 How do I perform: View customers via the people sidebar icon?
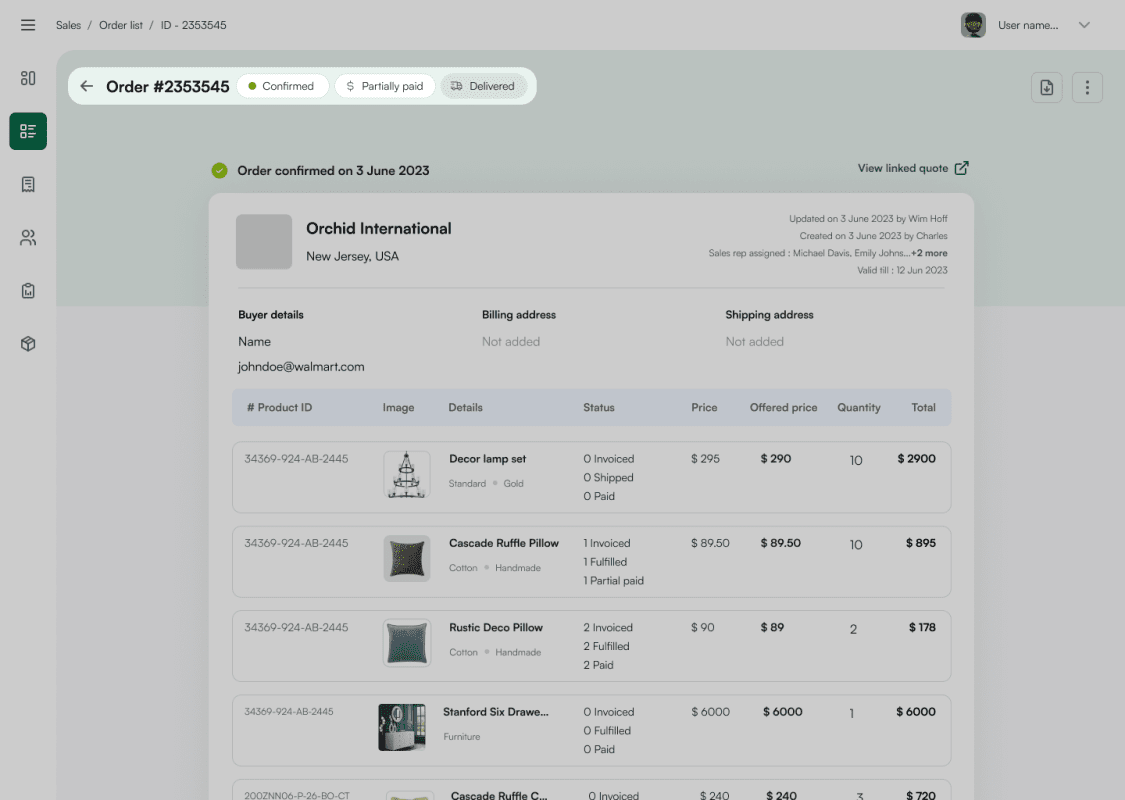(x=27, y=237)
